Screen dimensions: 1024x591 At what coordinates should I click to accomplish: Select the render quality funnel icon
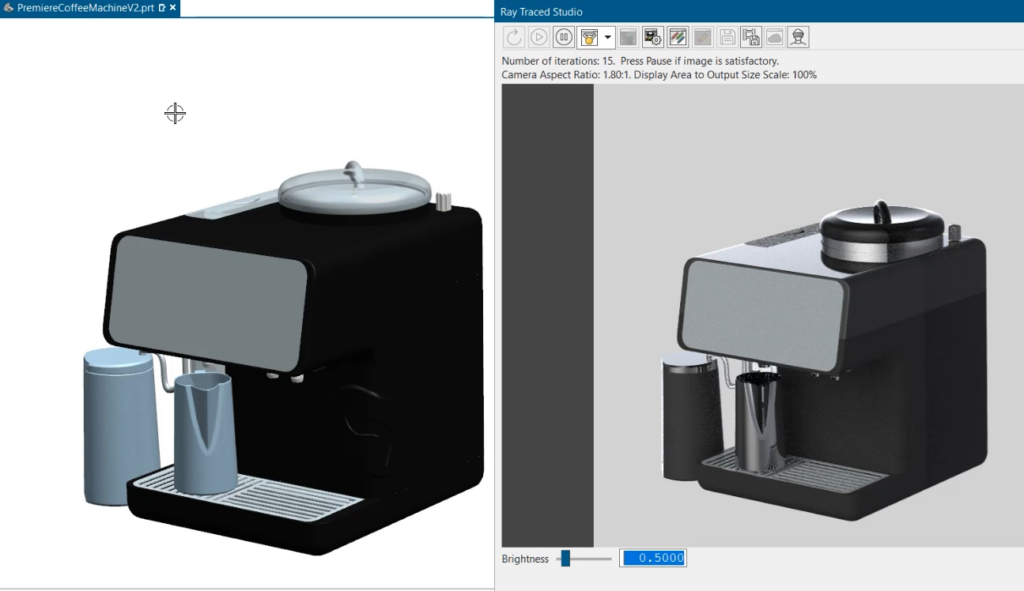589,37
